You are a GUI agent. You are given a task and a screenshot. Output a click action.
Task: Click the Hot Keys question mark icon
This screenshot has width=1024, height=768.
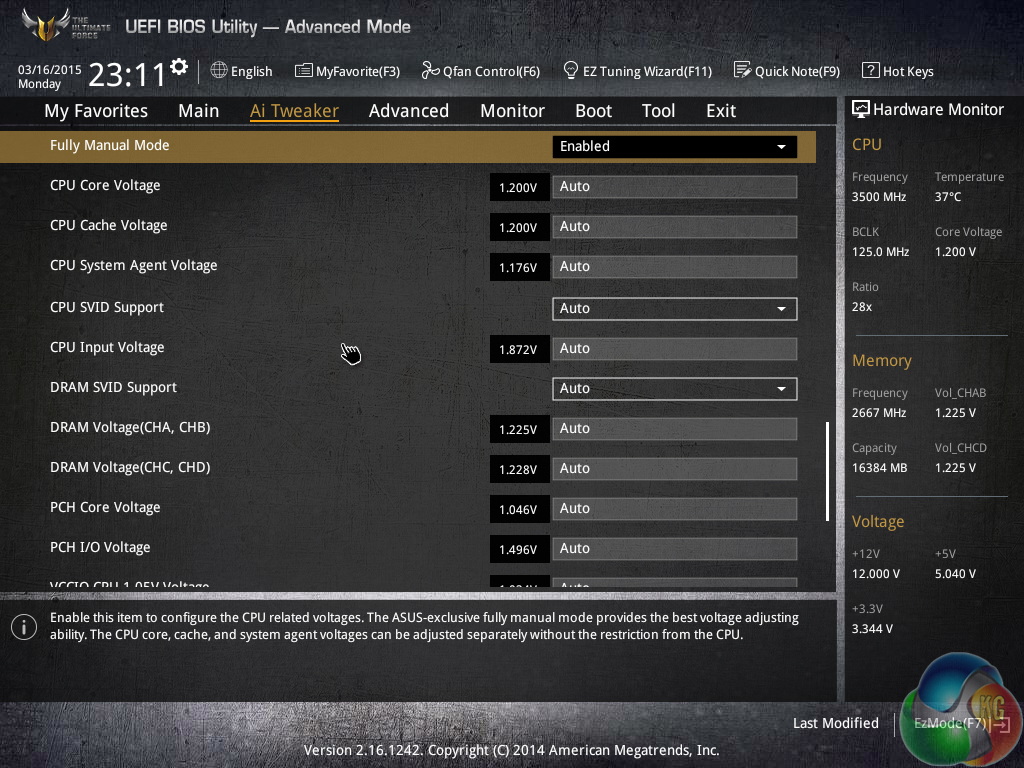point(870,70)
